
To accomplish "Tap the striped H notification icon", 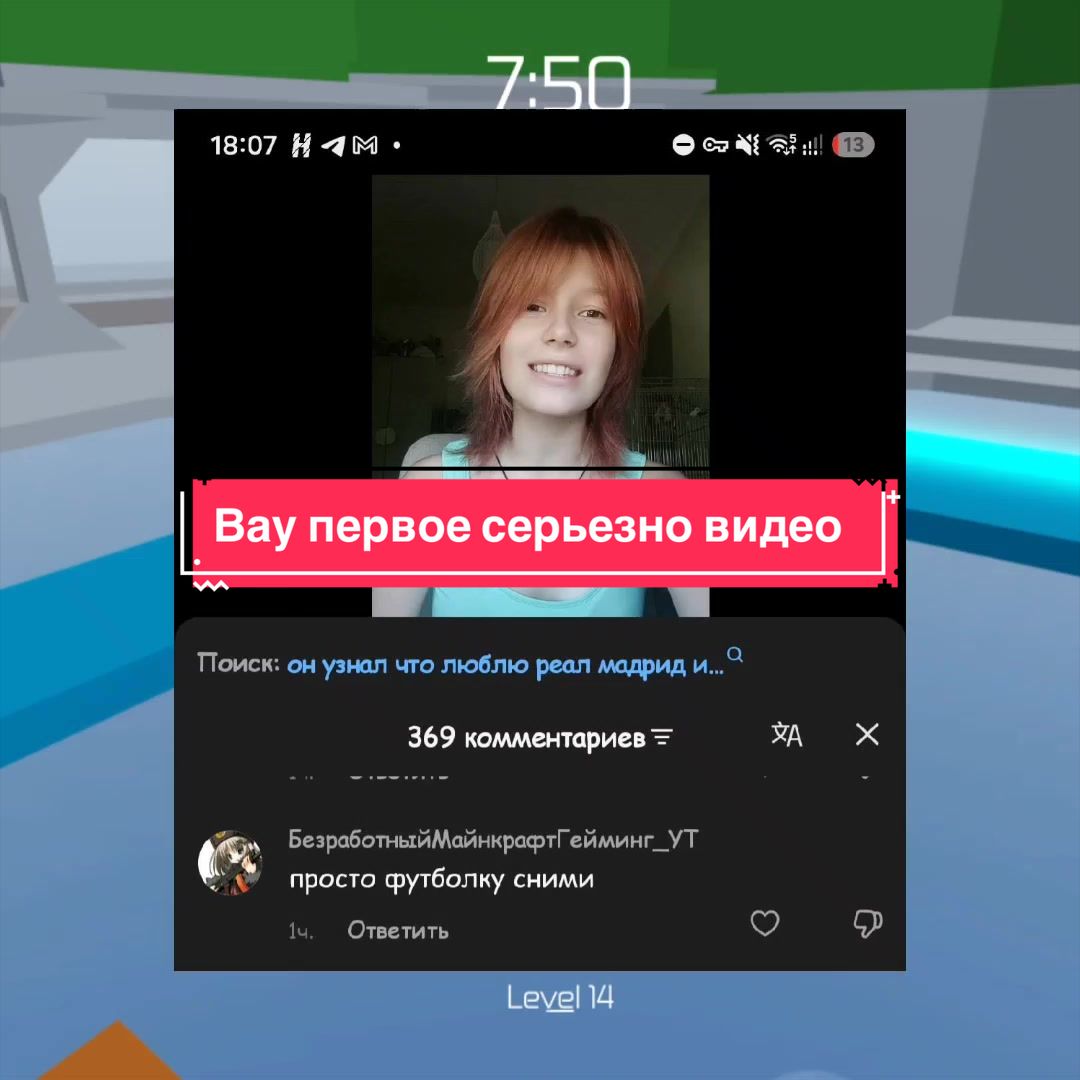I will 301,145.
